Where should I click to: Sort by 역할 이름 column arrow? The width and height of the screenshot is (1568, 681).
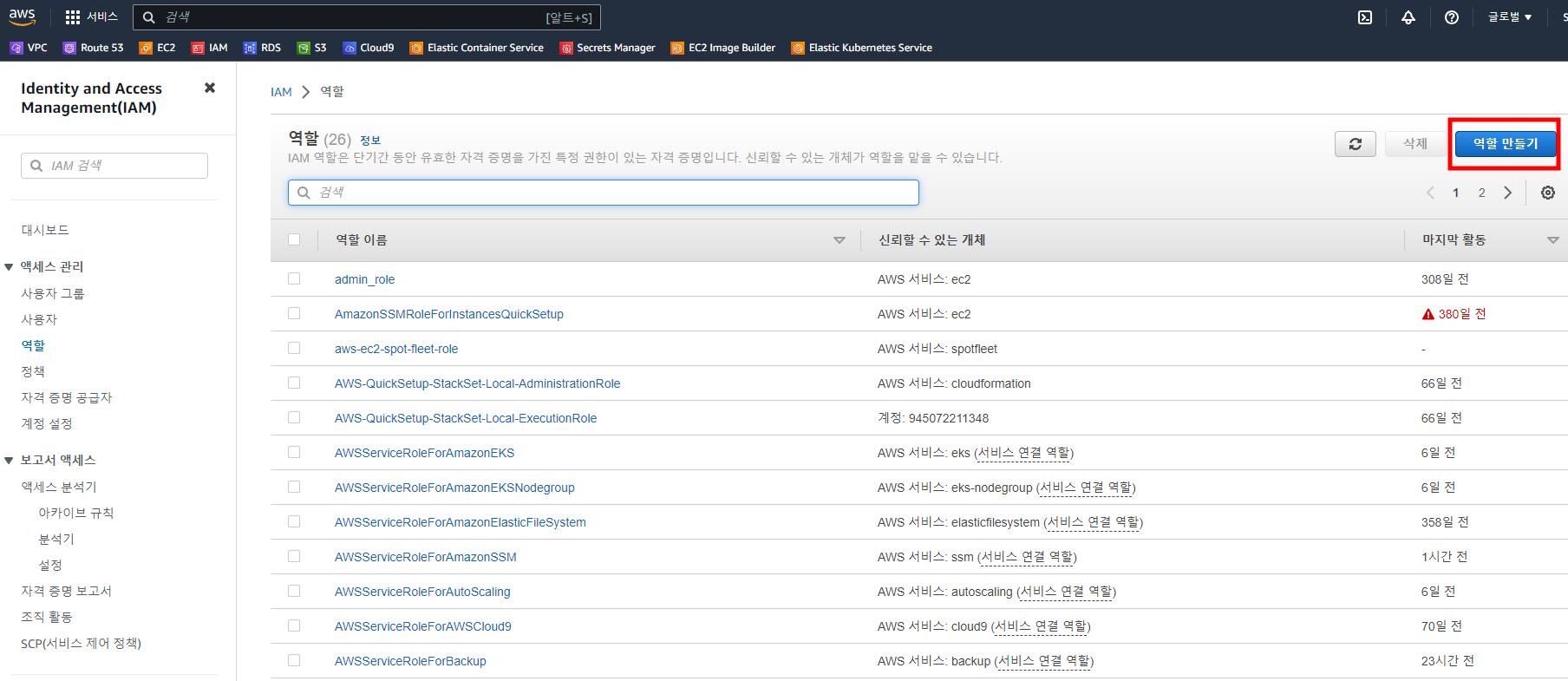tap(840, 240)
